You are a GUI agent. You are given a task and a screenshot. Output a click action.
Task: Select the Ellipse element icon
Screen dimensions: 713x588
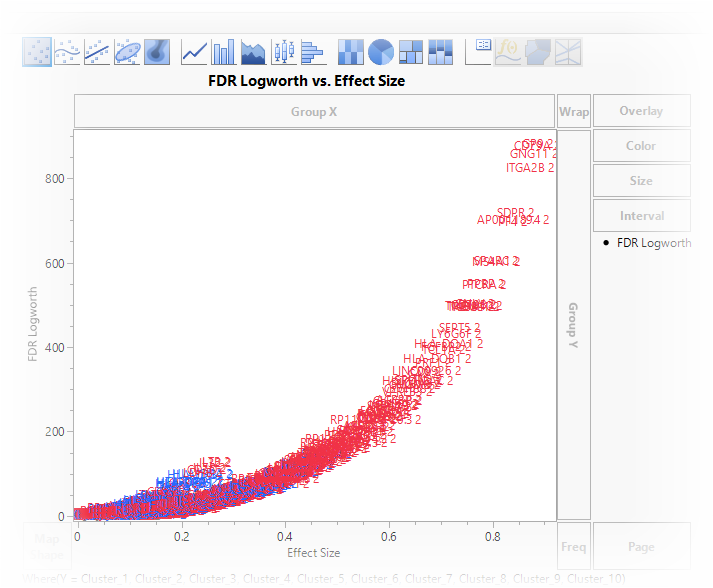127,51
